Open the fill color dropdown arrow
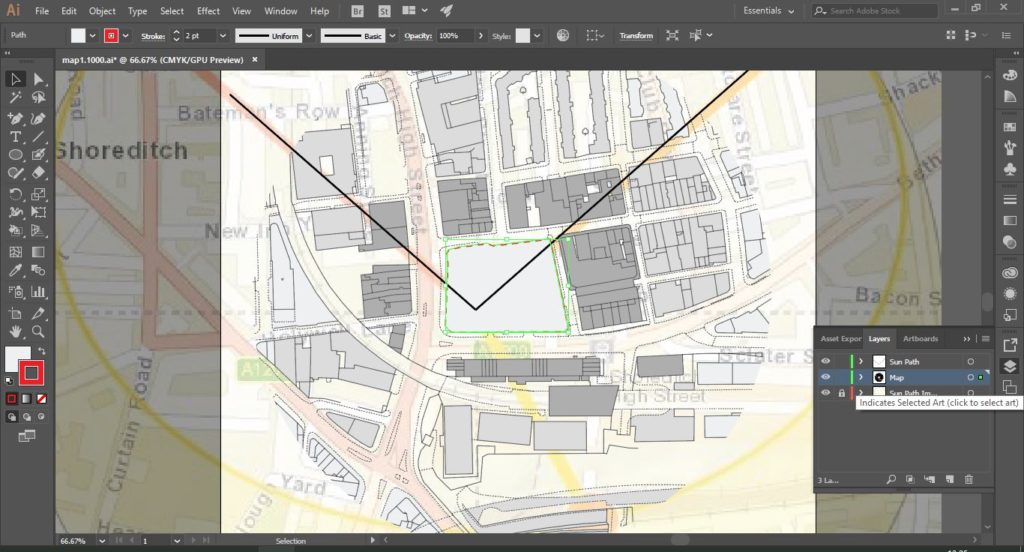1024x552 pixels. (x=92, y=36)
